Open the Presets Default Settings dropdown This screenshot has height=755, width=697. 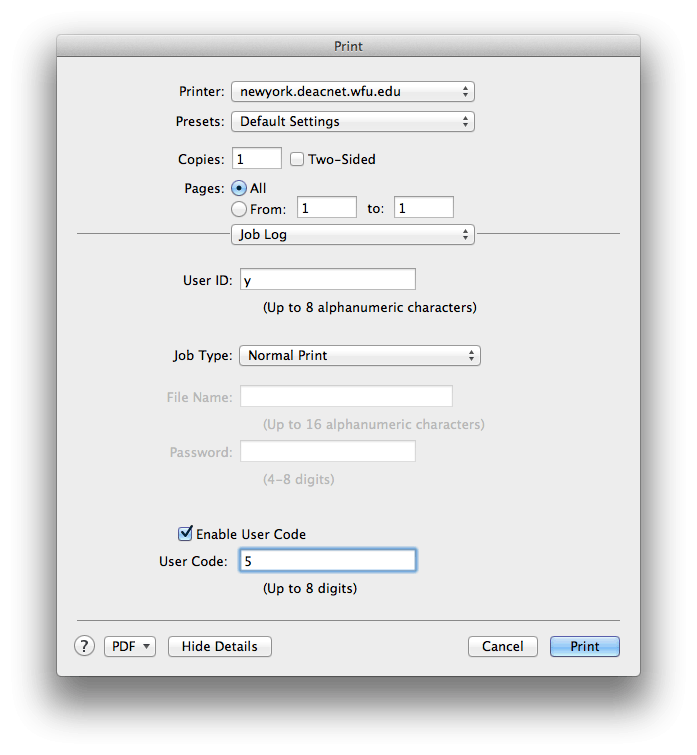(x=353, y=121)
